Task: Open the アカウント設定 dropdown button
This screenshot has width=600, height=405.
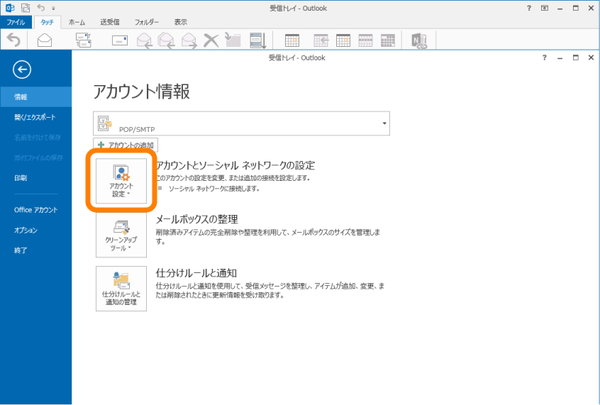Action: pyautogui.click(x=121, y=181)
